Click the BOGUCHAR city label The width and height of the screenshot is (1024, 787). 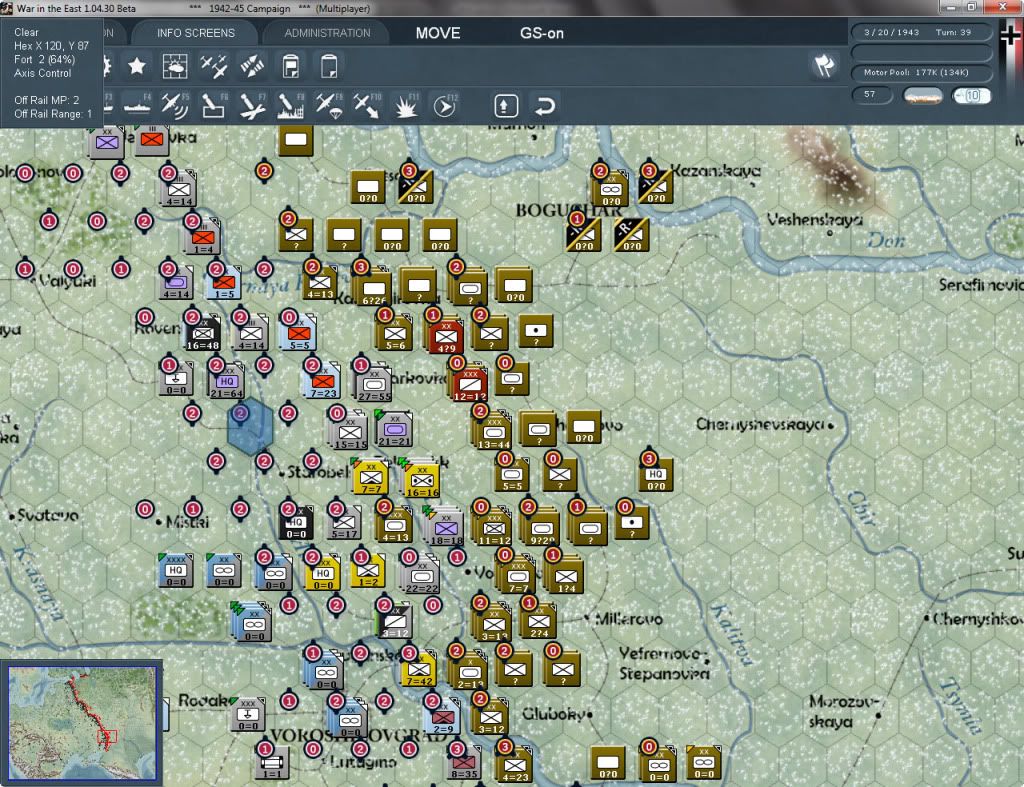(x=568, y=210)
